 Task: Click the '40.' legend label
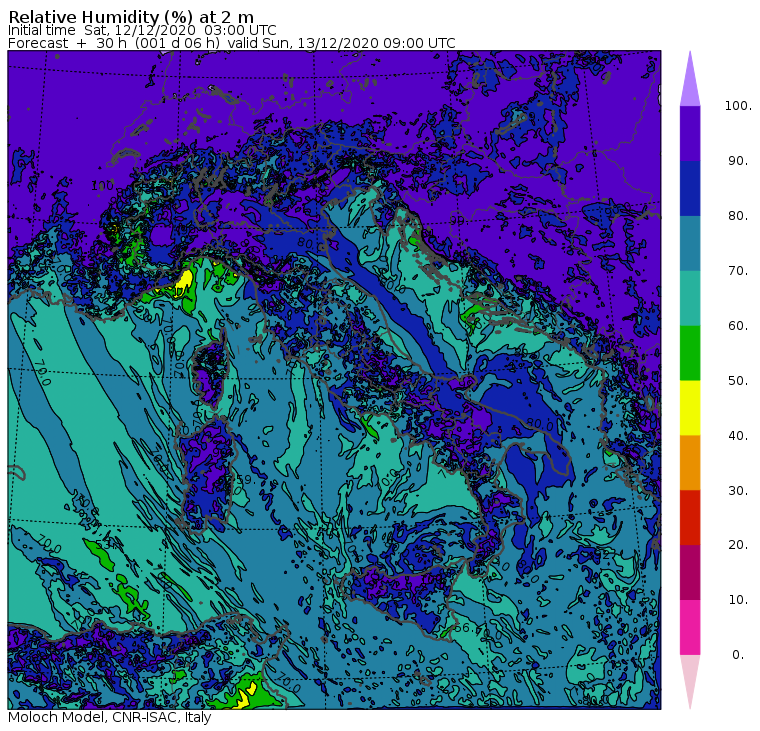point(738,435)
